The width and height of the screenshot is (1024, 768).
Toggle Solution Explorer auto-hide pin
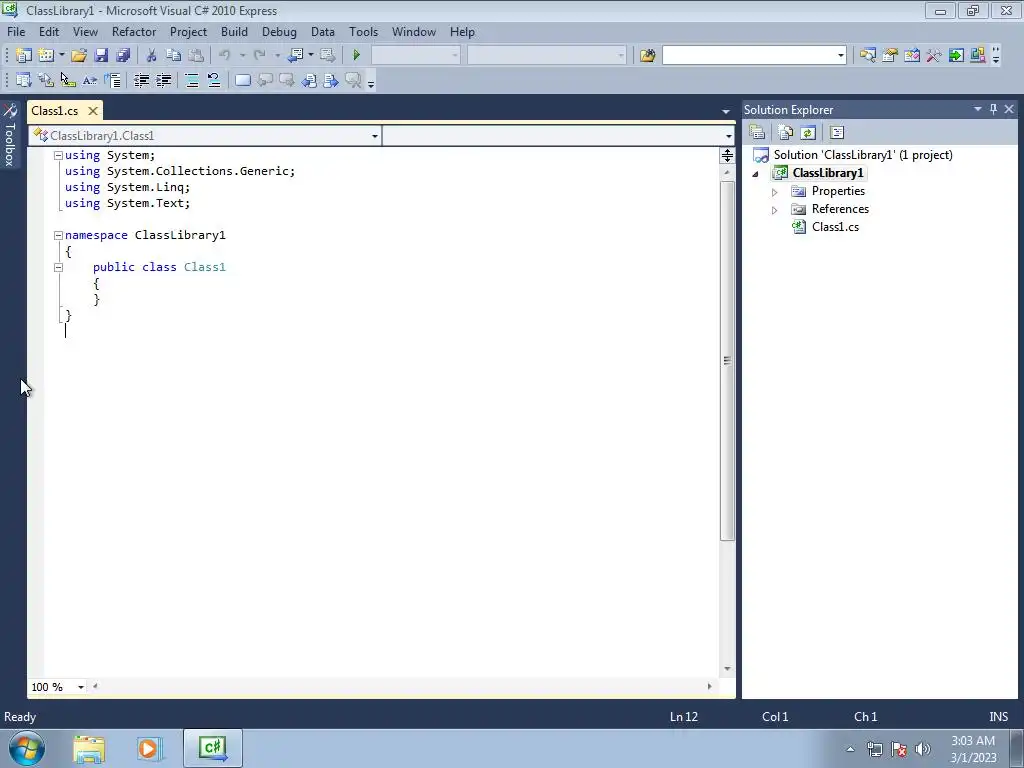coord(993,109)
